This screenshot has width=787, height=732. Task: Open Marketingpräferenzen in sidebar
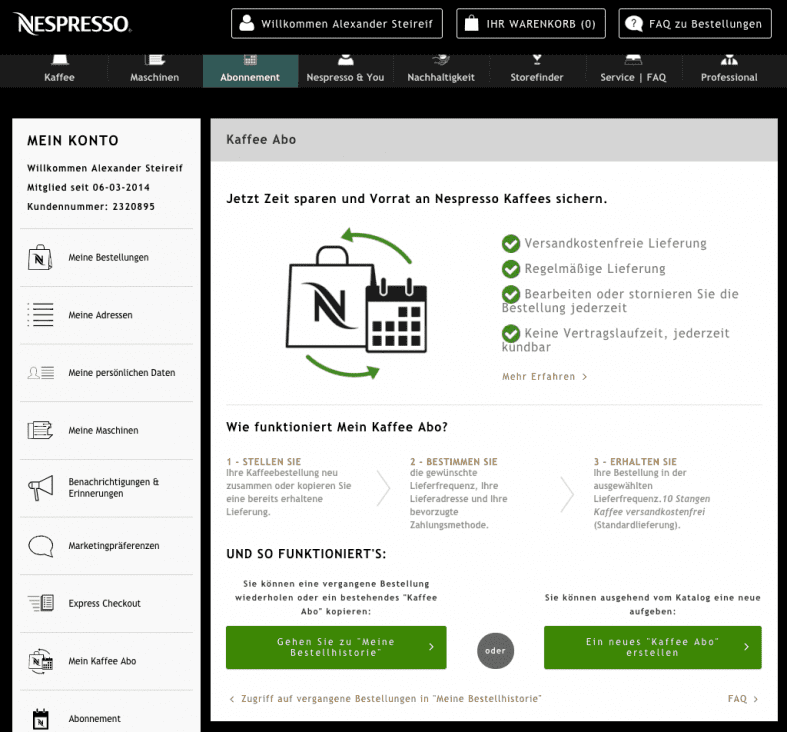tap(106, 546)
